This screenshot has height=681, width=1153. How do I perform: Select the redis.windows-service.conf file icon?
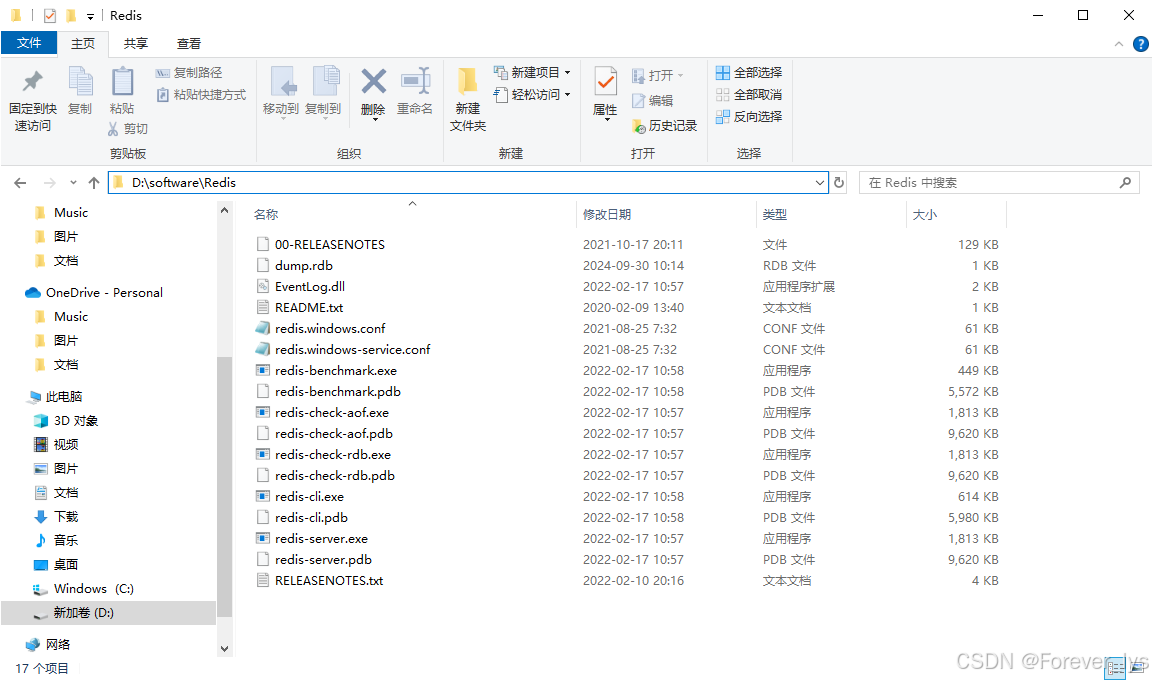pyautogui.click(x=263, y=349)
